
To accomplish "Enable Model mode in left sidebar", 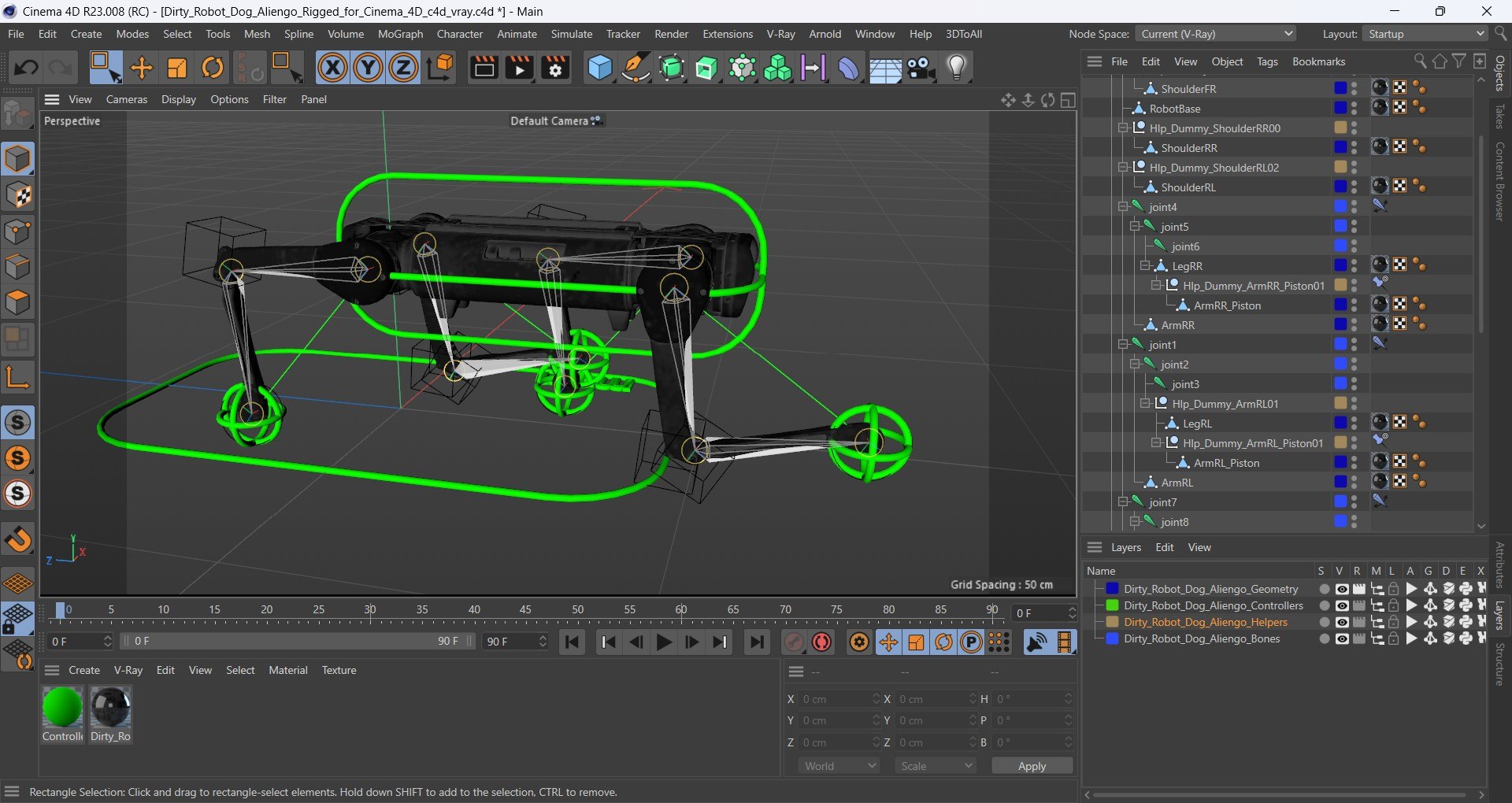I will coord(17,158).
